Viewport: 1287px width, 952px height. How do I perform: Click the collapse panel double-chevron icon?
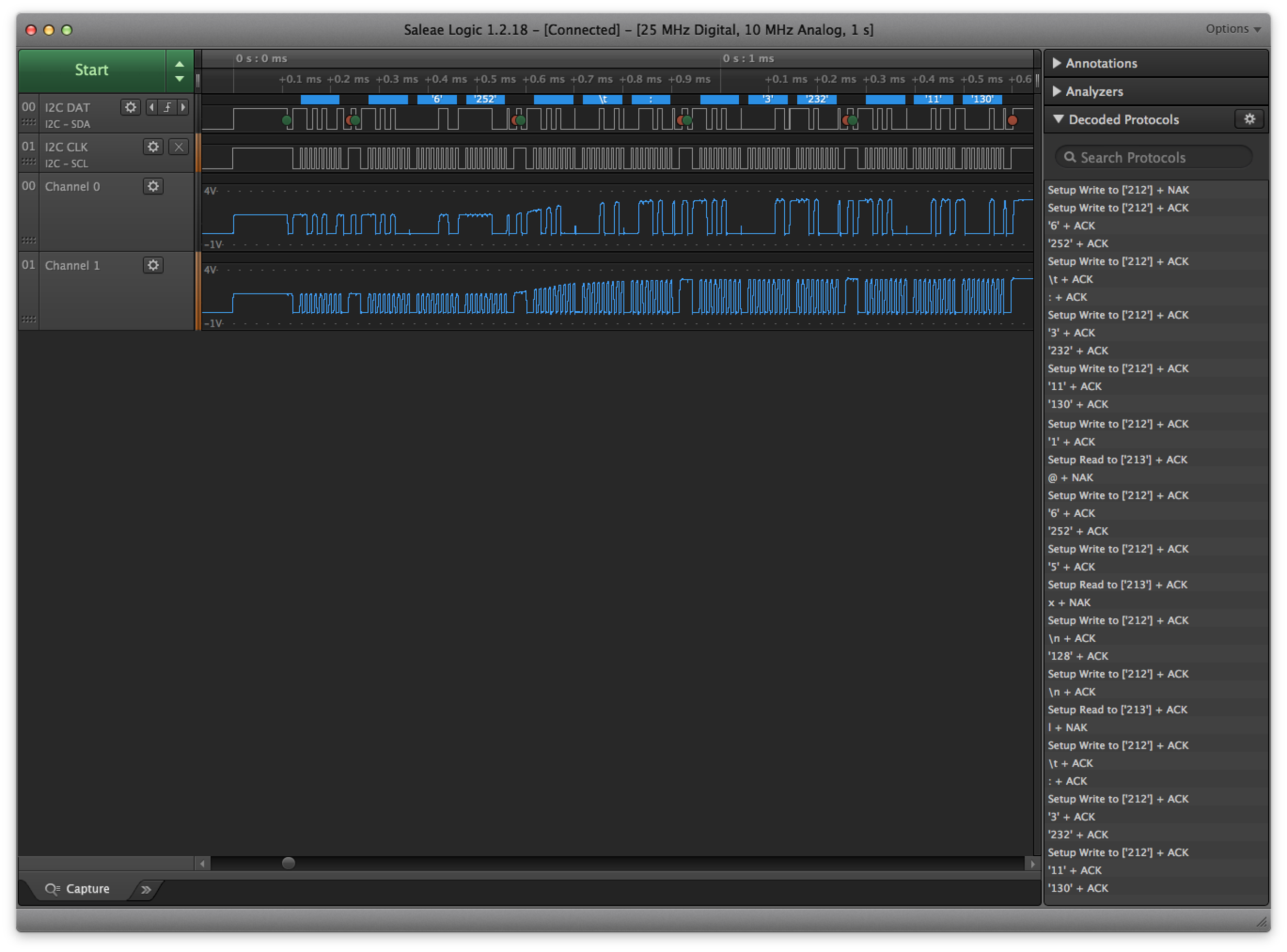(146, 889)
